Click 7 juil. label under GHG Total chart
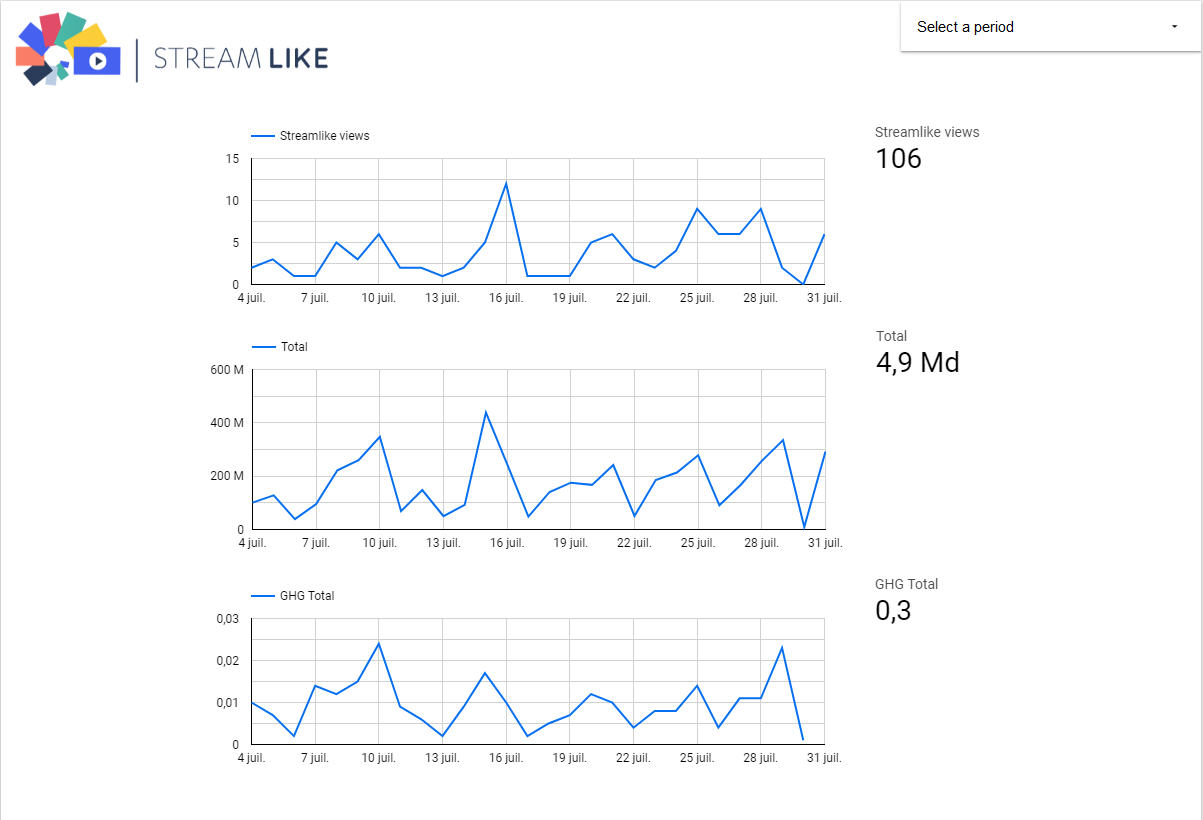 314,758
